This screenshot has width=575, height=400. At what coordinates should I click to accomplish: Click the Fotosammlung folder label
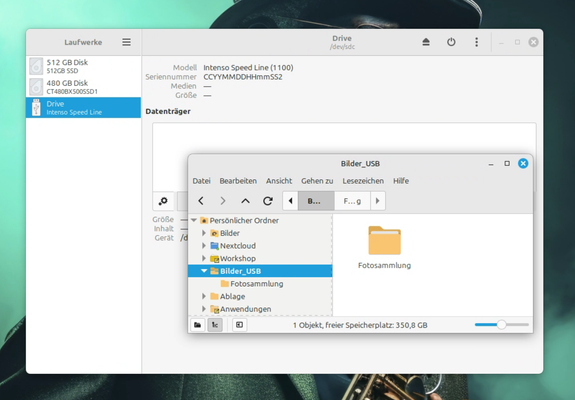(384, 265)
